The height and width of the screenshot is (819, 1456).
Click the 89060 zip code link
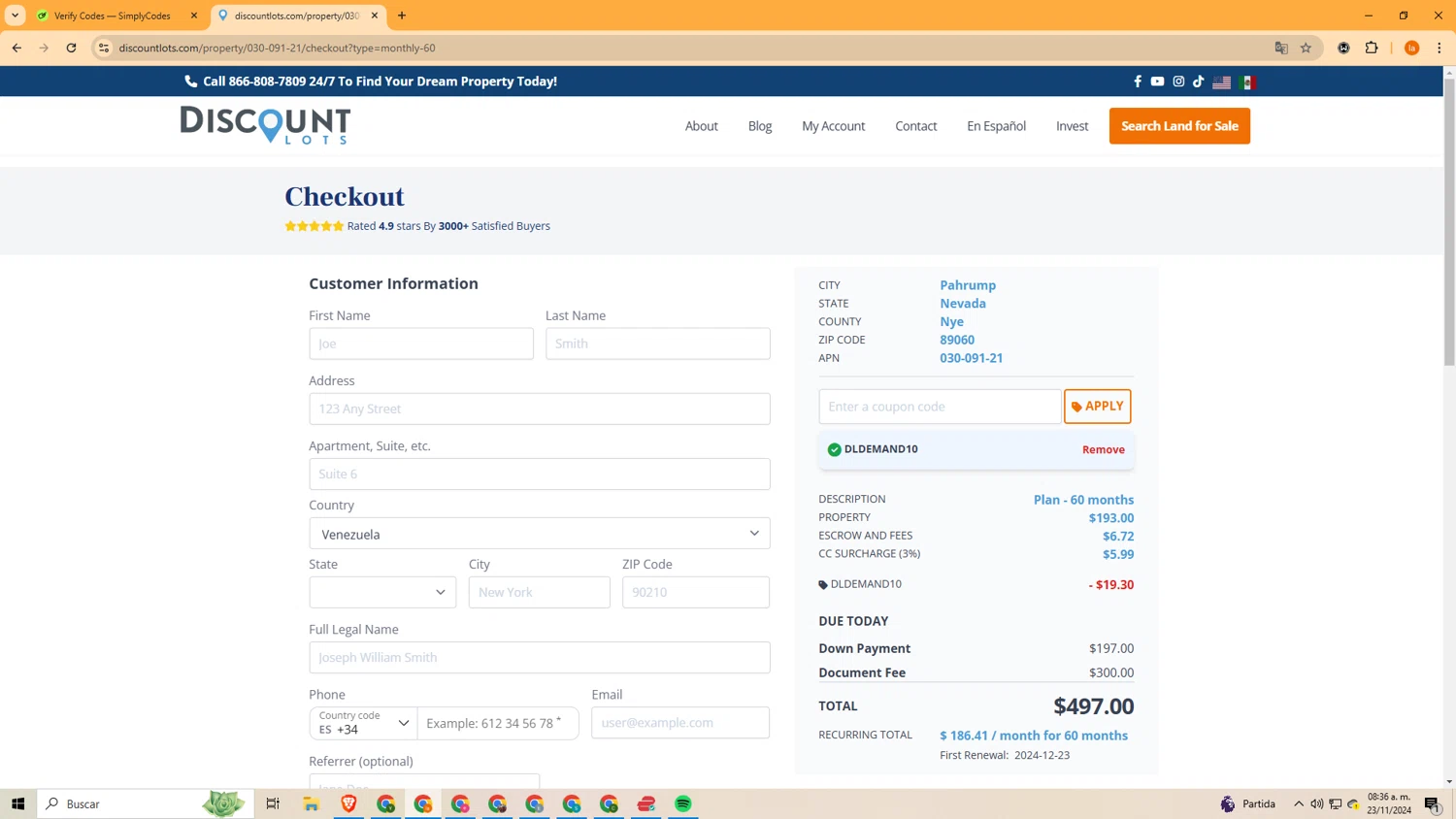(957, 340)
